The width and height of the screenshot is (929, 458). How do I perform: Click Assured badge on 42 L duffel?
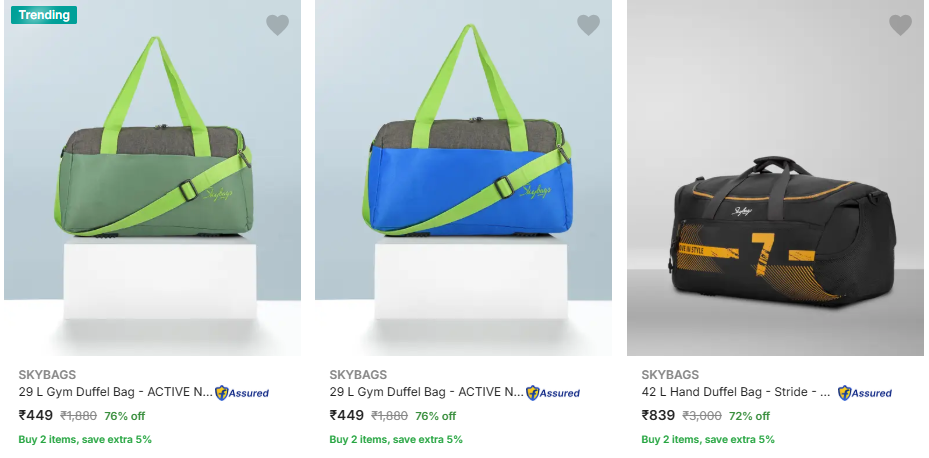click(864, 393)
